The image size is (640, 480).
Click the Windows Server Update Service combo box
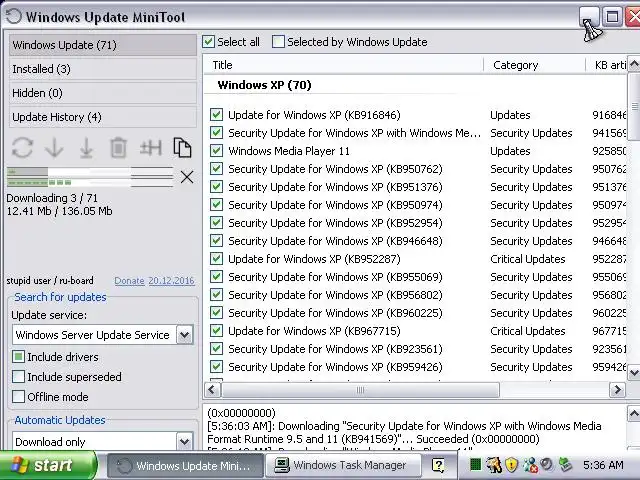pyautogui.click(x=103, y=335)
